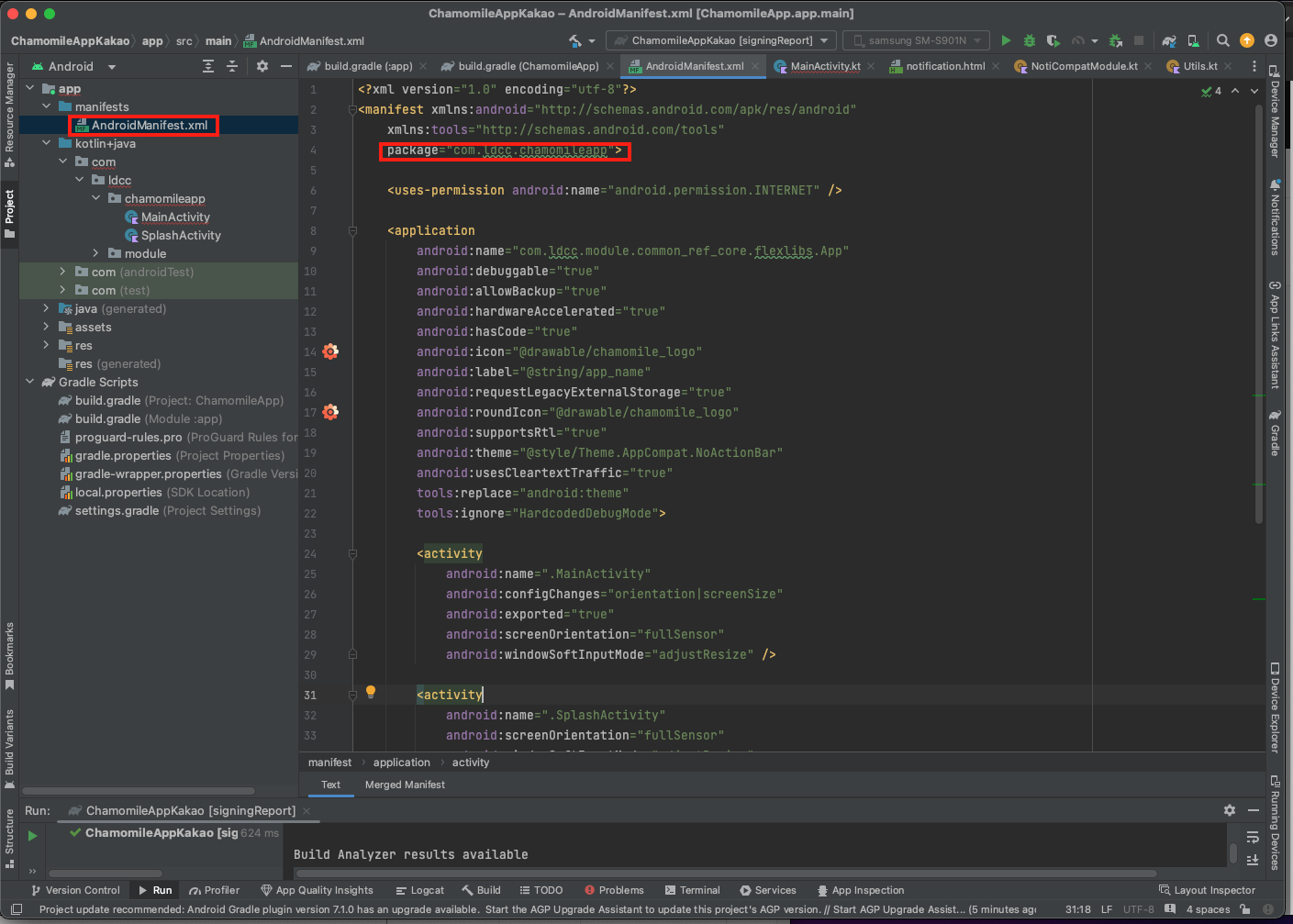This screenshot has height=924, width=1293.
Task: Start debugging with the bug icon
Action: [x=1030, y=40]
